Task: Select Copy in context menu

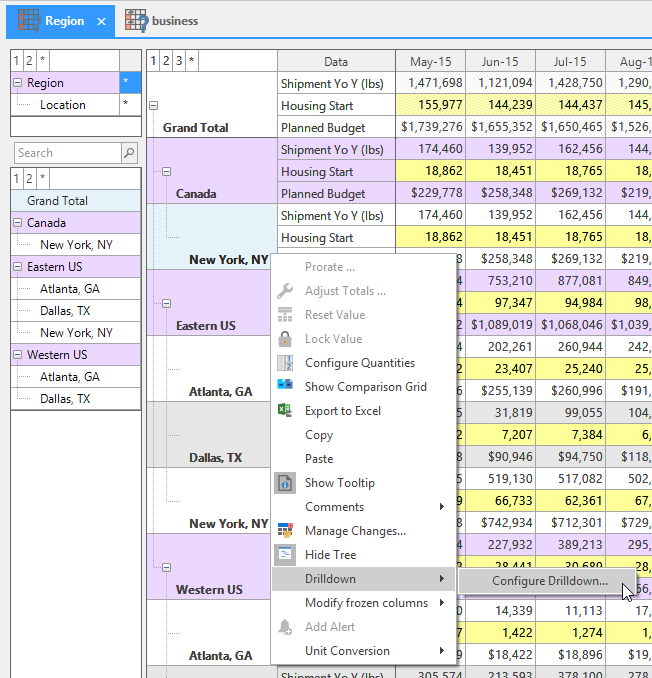Action: pos(363,435)
